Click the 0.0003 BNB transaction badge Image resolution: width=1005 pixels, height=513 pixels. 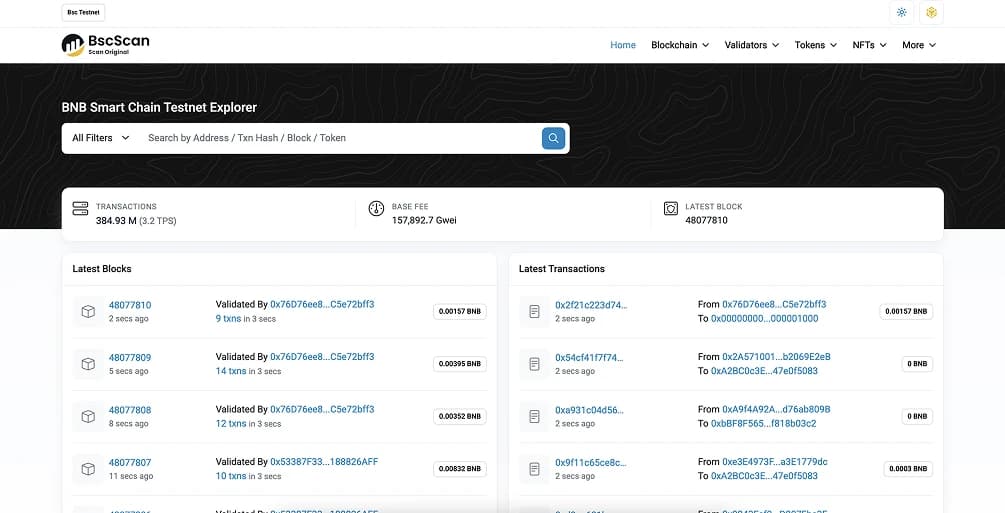908,469
